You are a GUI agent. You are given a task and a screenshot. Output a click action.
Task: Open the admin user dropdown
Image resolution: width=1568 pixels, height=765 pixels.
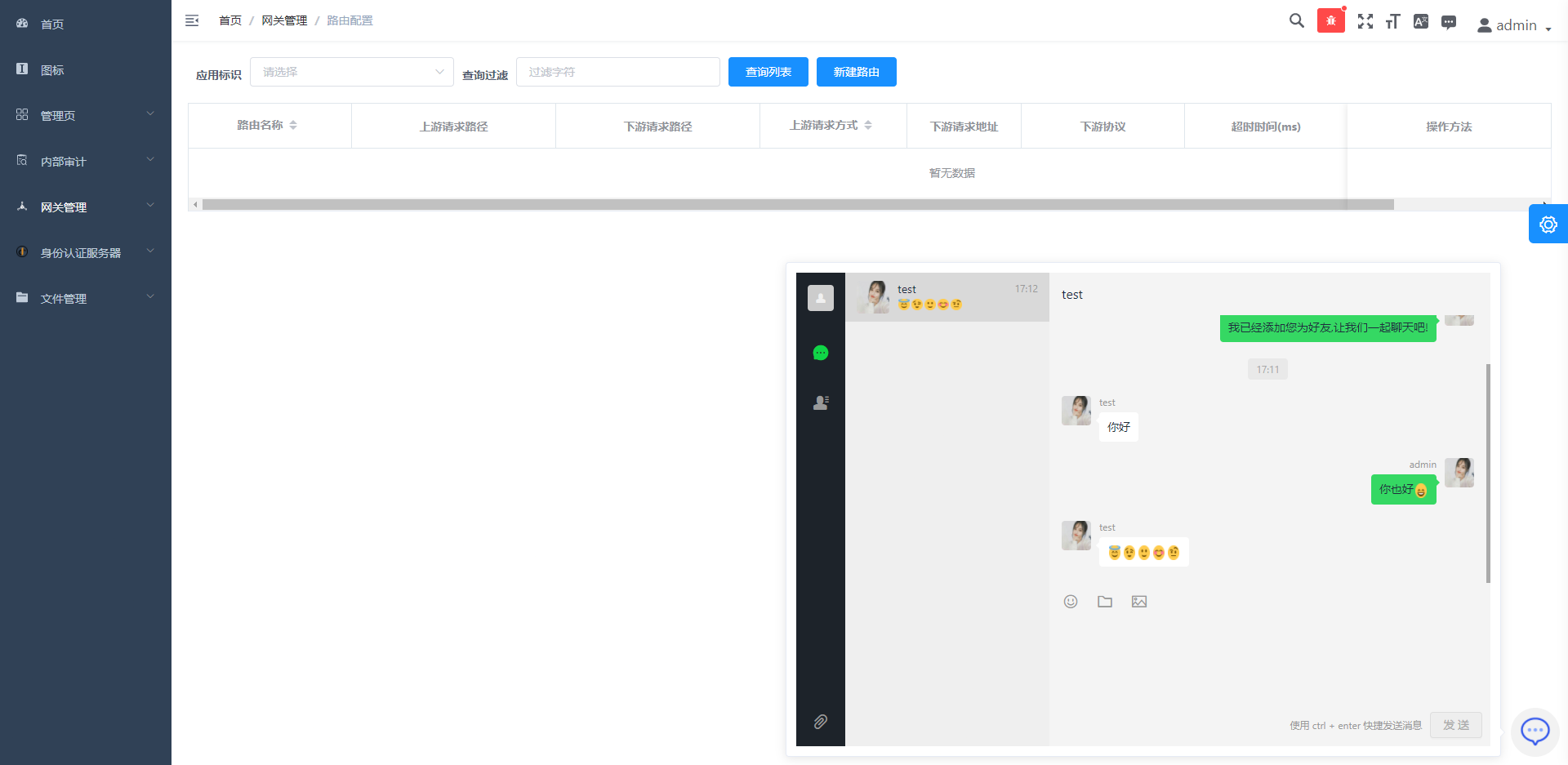(1513, 25)
